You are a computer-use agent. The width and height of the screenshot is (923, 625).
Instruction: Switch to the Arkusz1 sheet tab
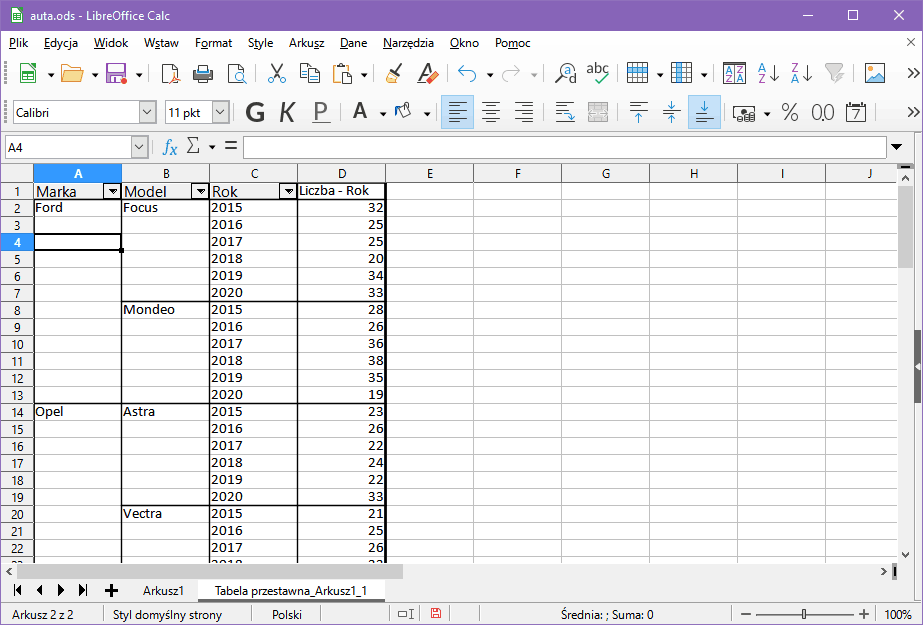click(x=163, y=590)
